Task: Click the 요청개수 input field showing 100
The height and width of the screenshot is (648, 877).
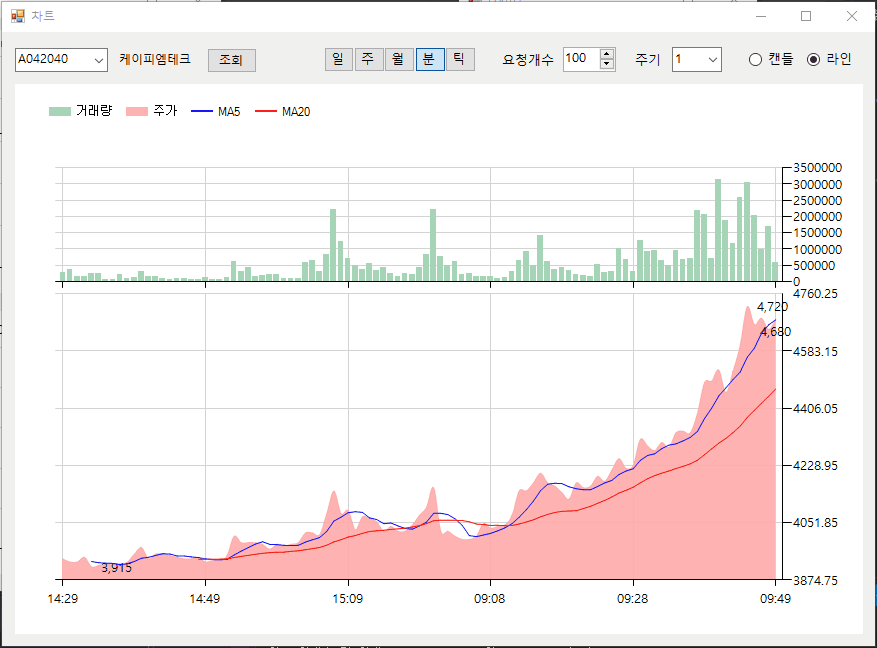Action: tap(581, 59)
